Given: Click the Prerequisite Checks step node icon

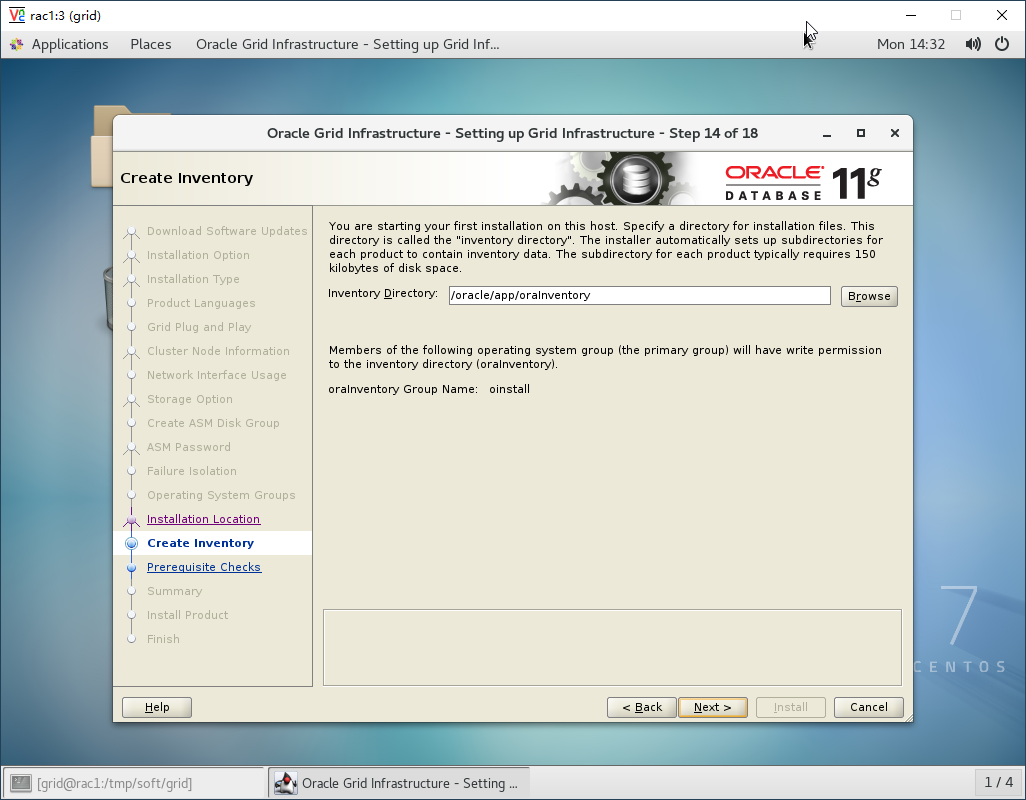Looking at the screenshot, I should click(132, 568).
